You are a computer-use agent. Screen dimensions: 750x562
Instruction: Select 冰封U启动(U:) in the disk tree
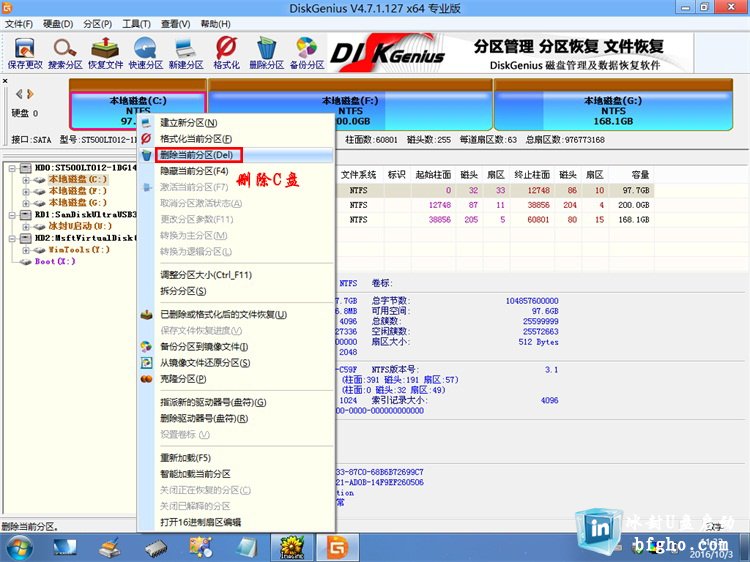click(x=79, y=226)
